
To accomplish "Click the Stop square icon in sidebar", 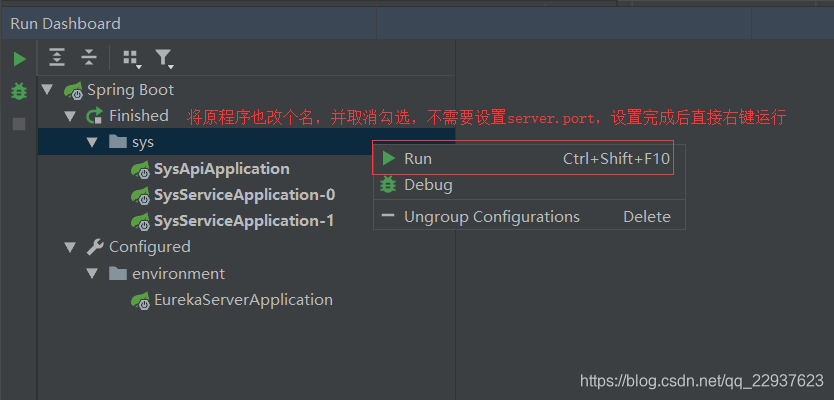I will tap(19, 124).
